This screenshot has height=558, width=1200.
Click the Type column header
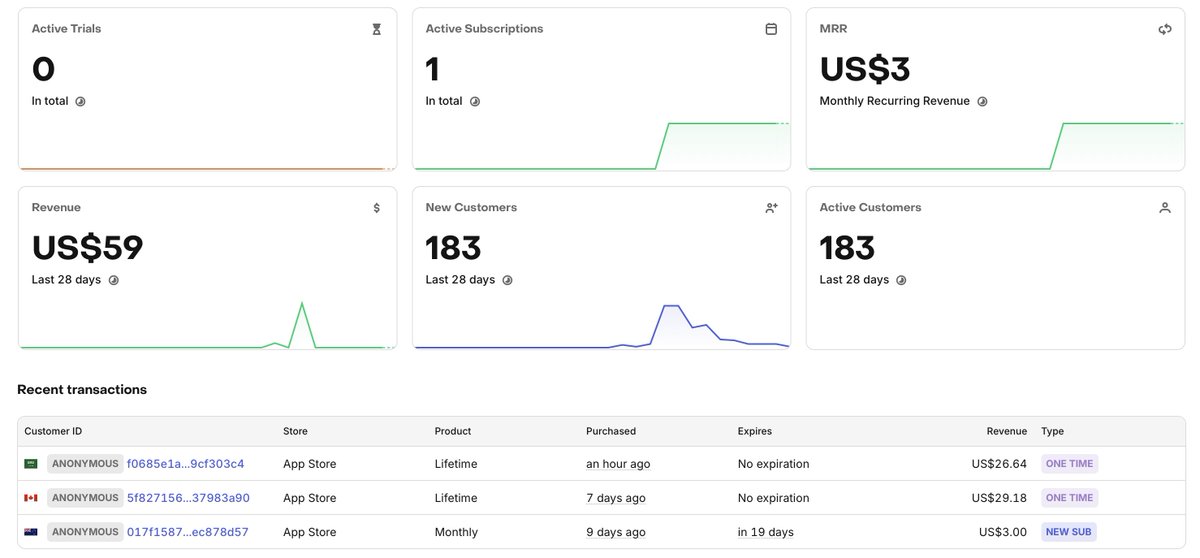pyautogui.click(x=1052, y=431)
